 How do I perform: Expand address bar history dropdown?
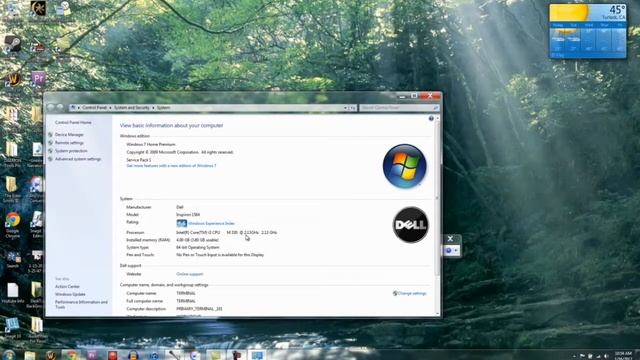(x=345, y=108)
